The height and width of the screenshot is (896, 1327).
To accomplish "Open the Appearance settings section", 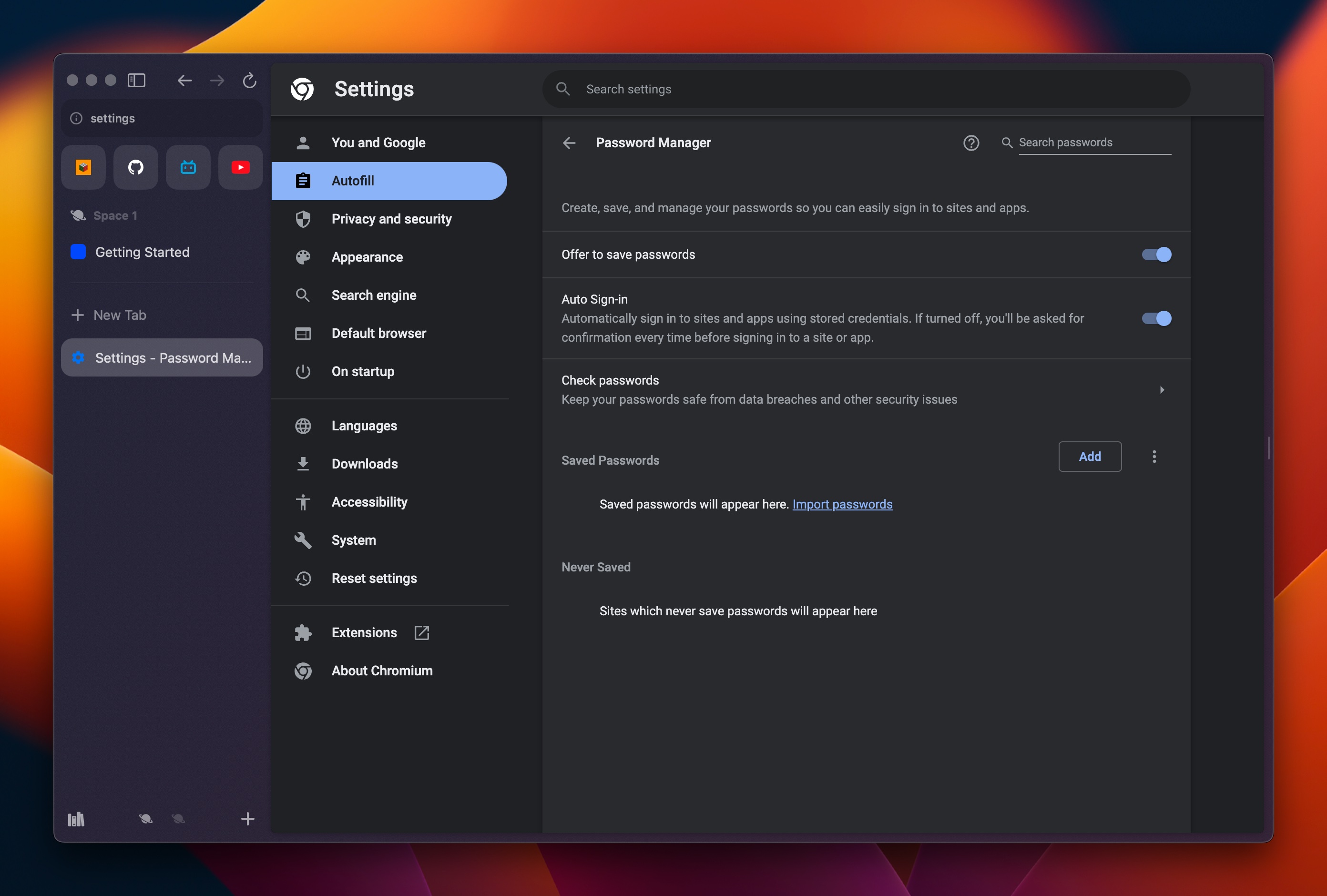I will tap(367, 257).
